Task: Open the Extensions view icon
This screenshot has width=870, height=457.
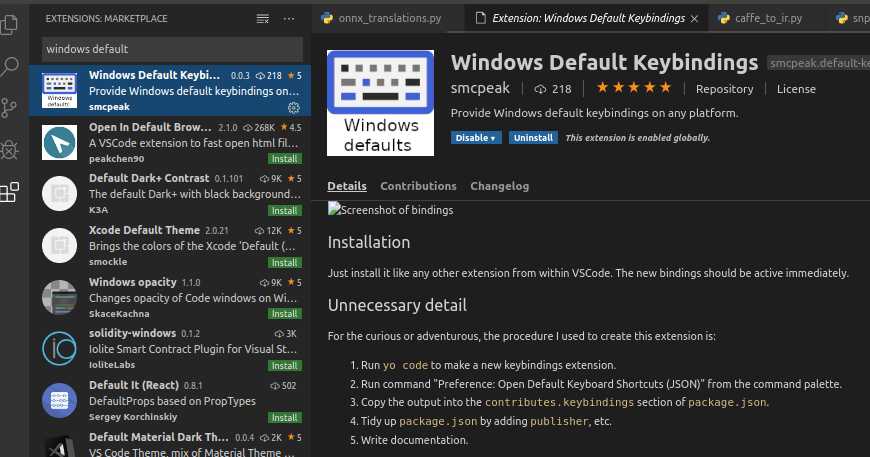Action: click(x=9, y=192)
